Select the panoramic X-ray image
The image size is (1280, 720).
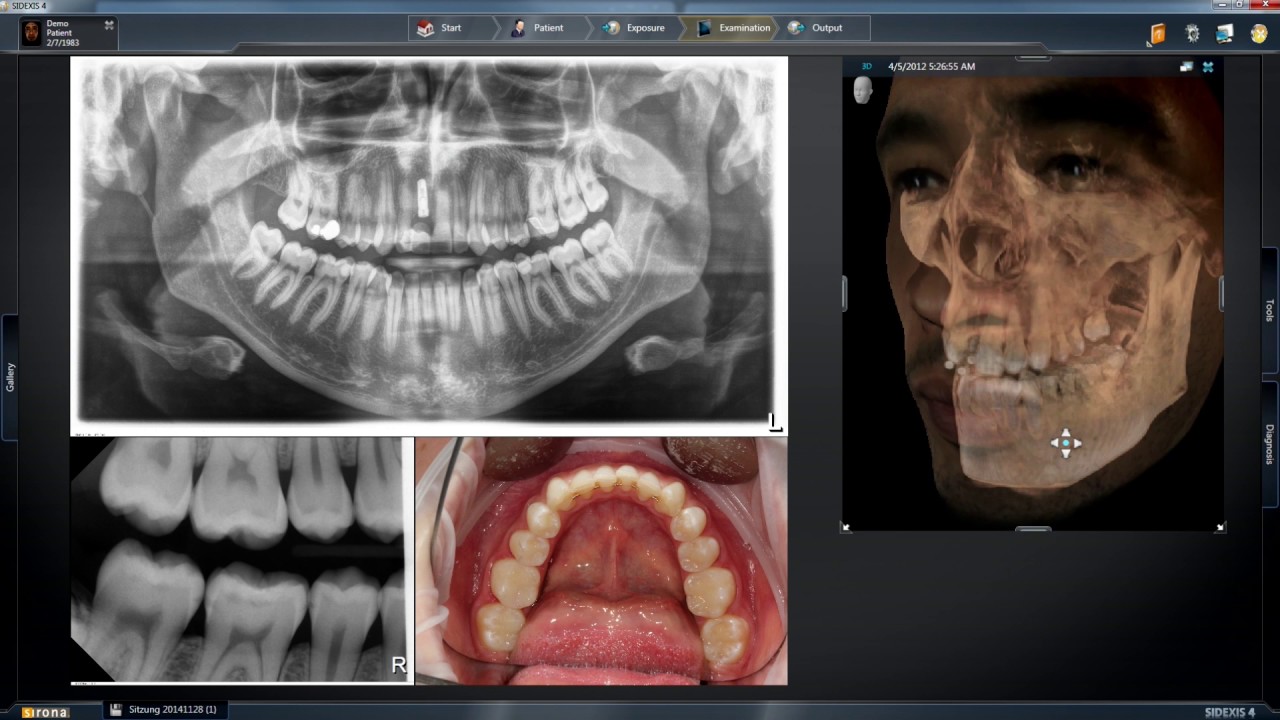428,240
